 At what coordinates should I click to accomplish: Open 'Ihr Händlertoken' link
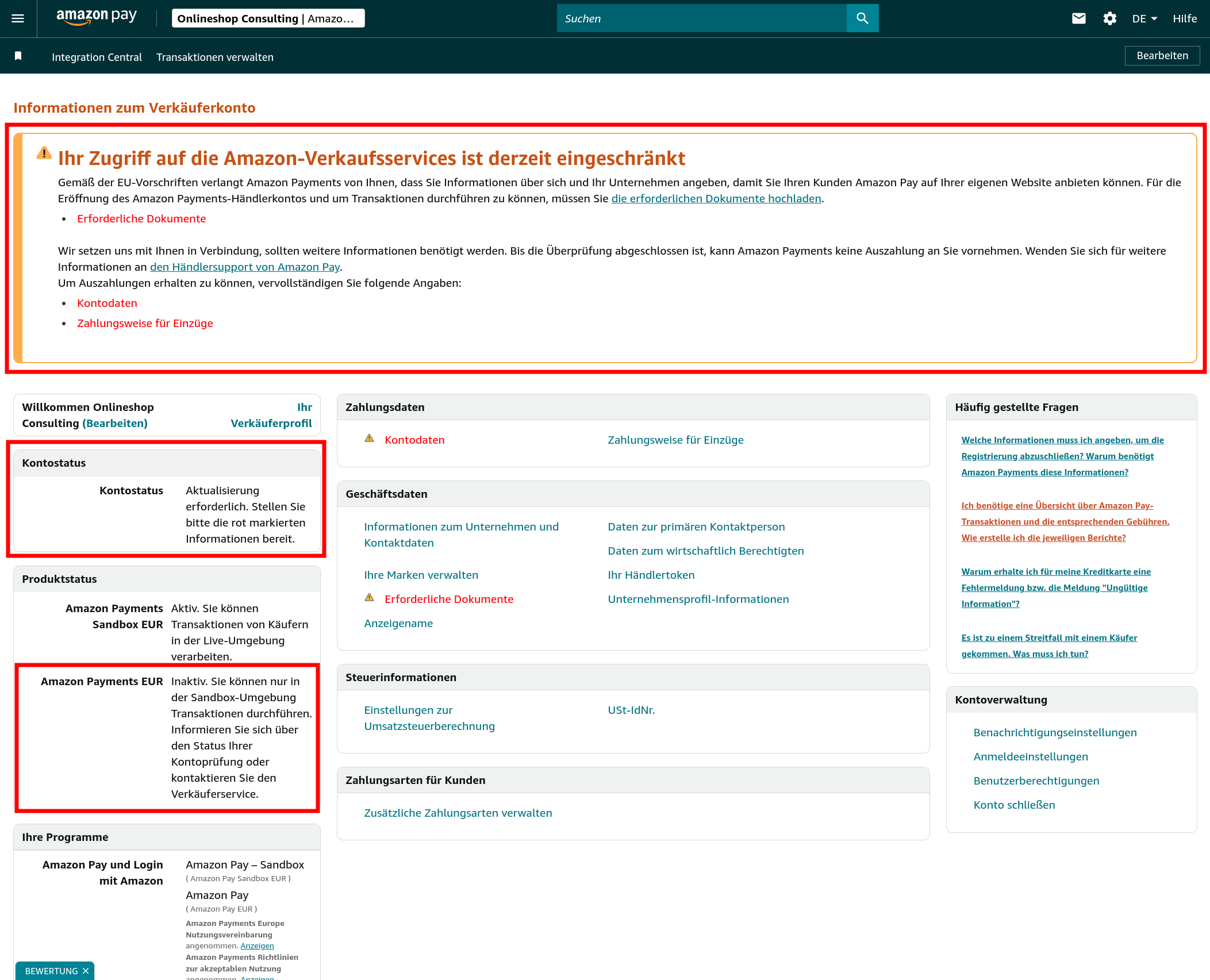pyautogui.click(x=651, y=575)
